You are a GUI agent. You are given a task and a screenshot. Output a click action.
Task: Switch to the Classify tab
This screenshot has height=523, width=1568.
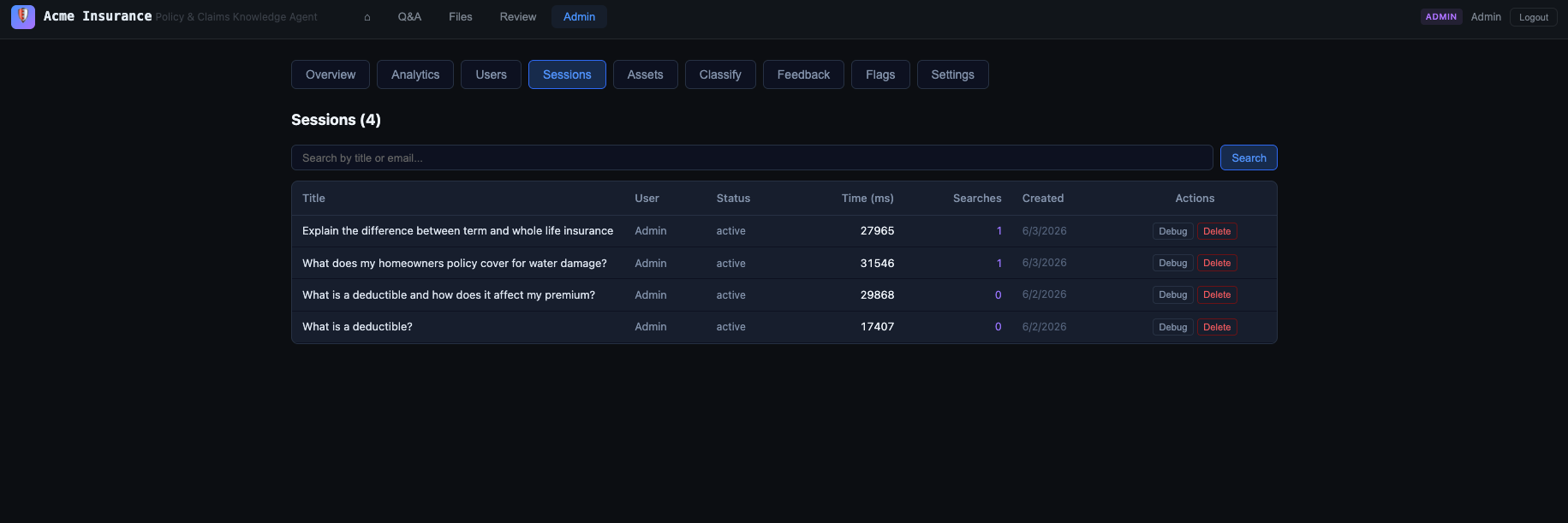720,74
